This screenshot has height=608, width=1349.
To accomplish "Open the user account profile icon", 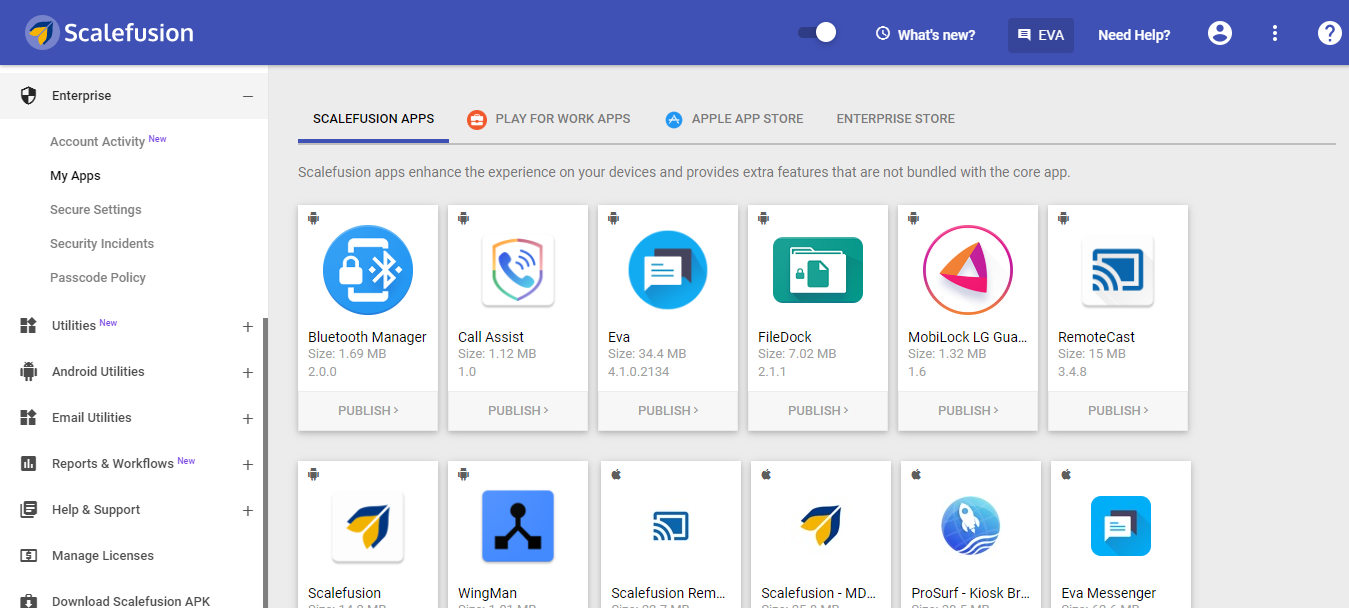I will (1220, 33).
